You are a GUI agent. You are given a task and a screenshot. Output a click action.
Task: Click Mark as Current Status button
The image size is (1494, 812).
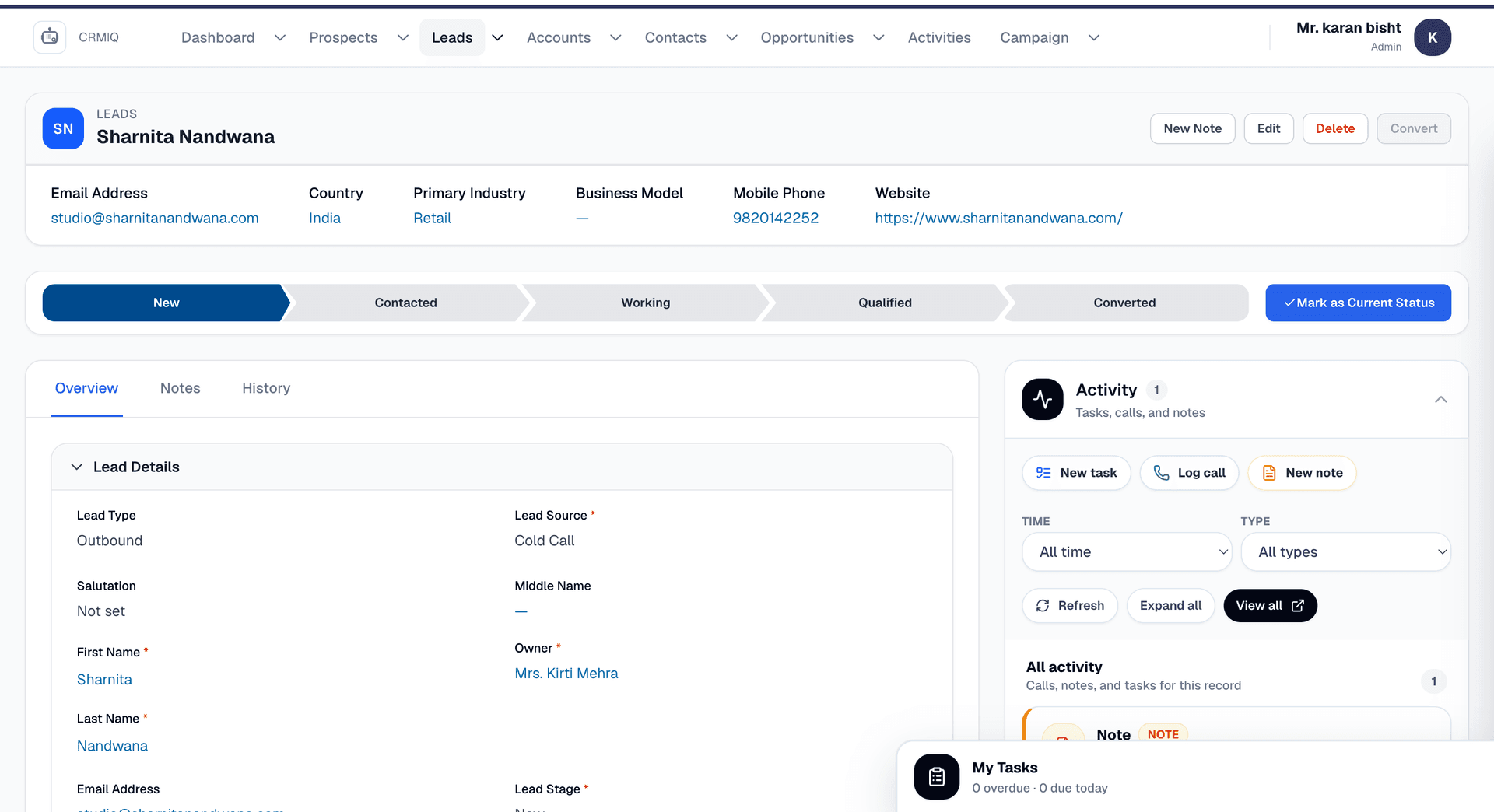click(x=1358, y=303)
